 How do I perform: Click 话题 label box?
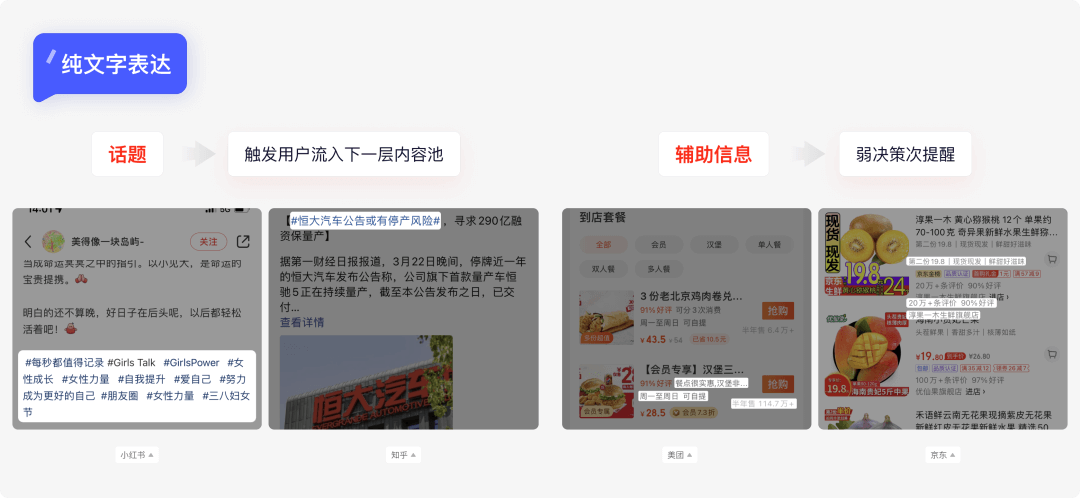(x=127, y=154)
